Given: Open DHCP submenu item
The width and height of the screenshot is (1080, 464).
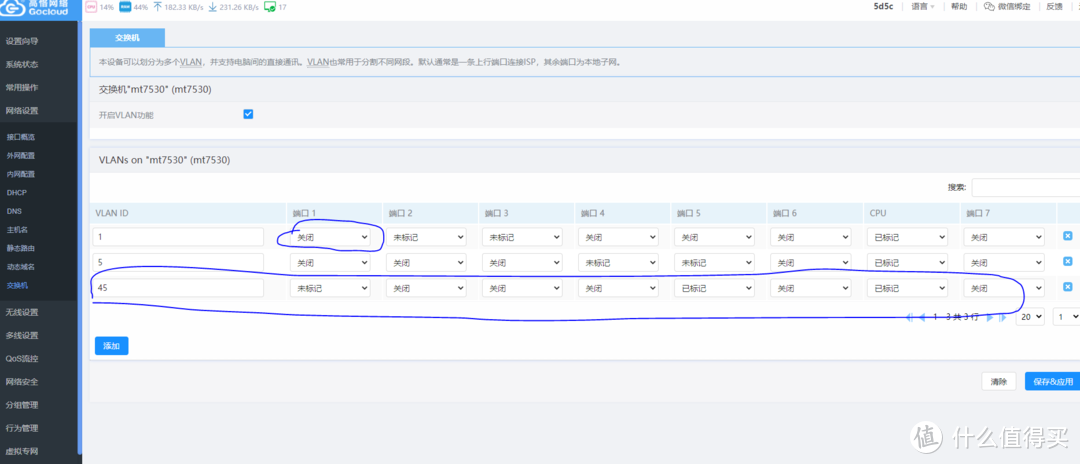Looking at the screenshot, I should tap(17, 193).
